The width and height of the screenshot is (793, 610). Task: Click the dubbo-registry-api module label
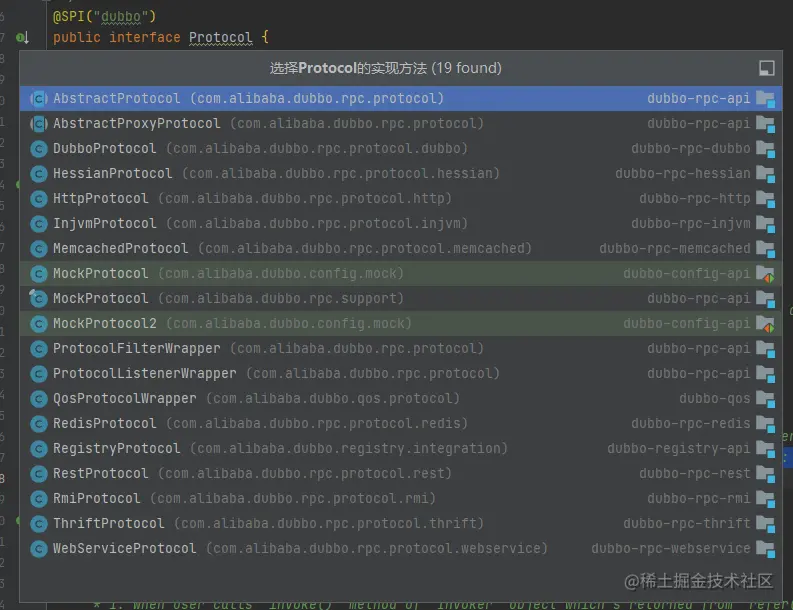(679, 449)
